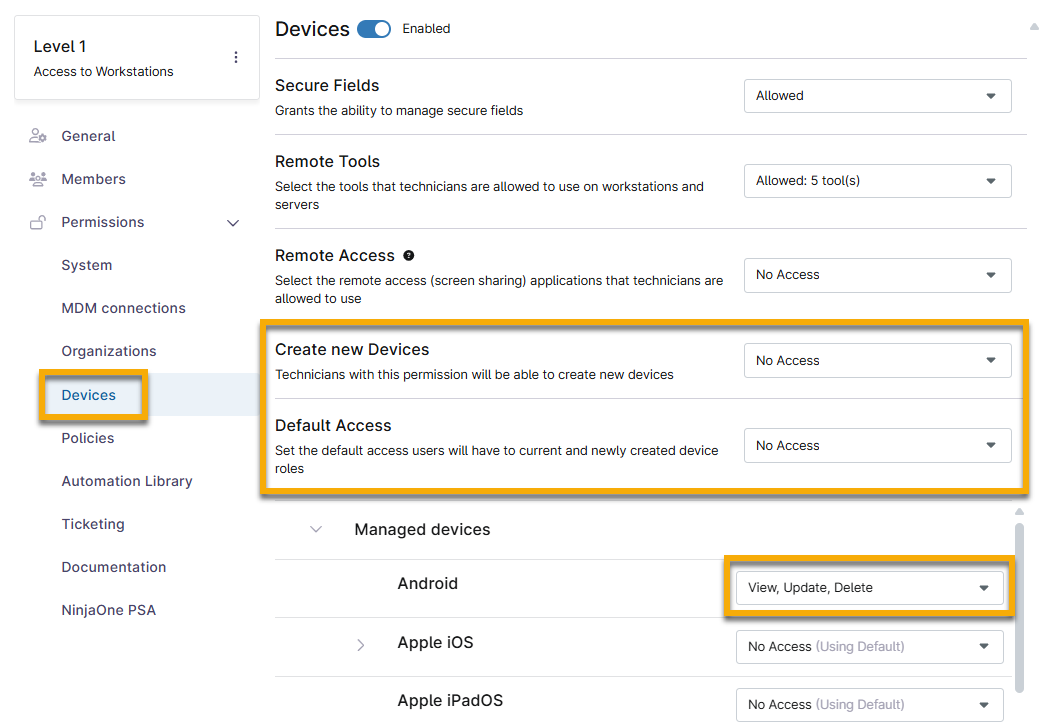Click the Permissions padlock icon
1054x728 pixels.
click(38, 223)
